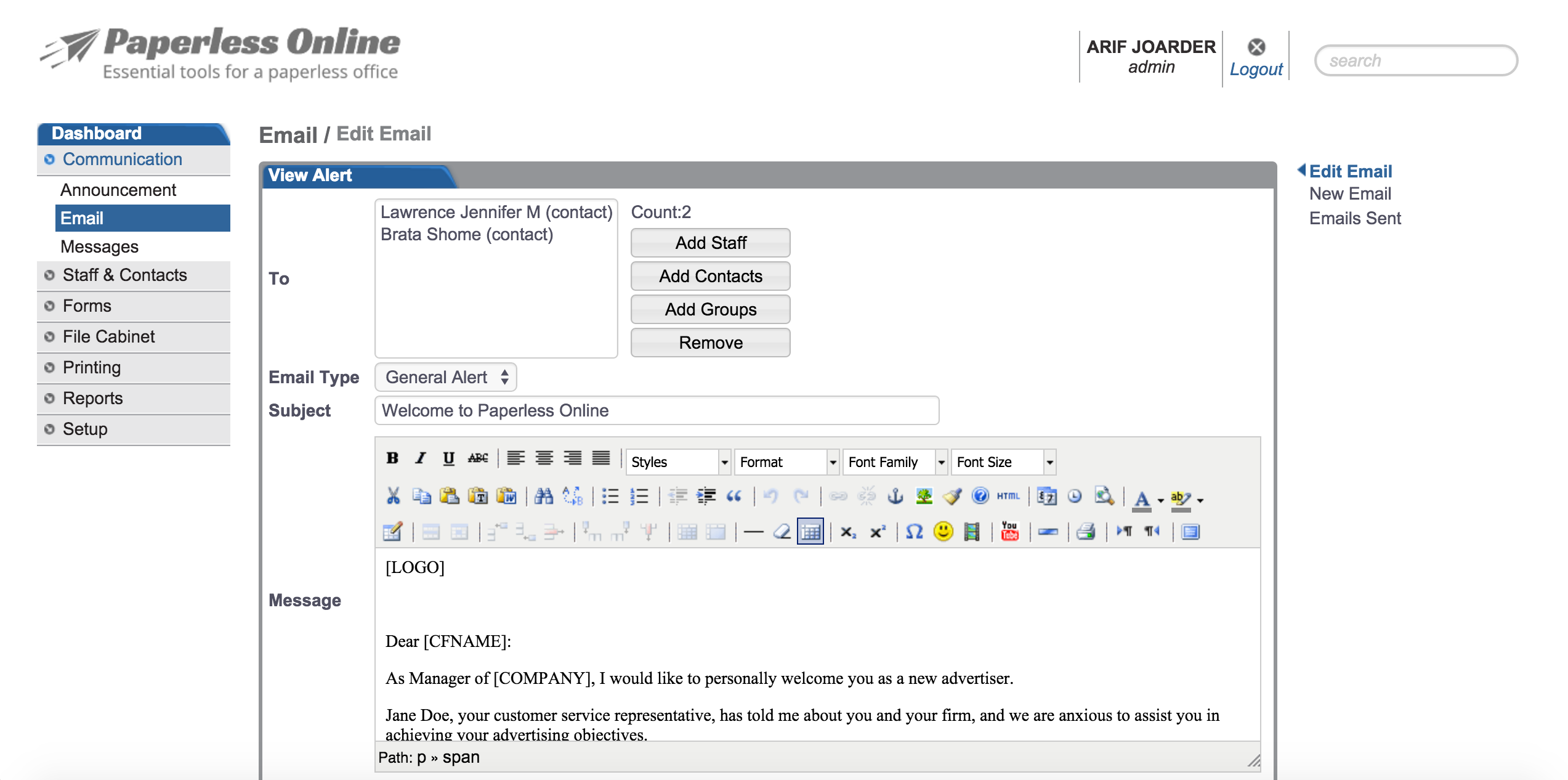Insert special character with Omega icon

(x=914, y=531)
